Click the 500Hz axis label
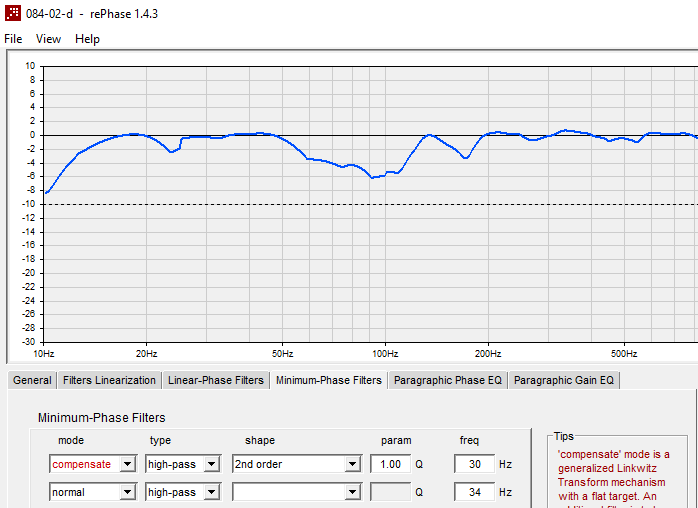698x508 pixels. coord(624,354)
